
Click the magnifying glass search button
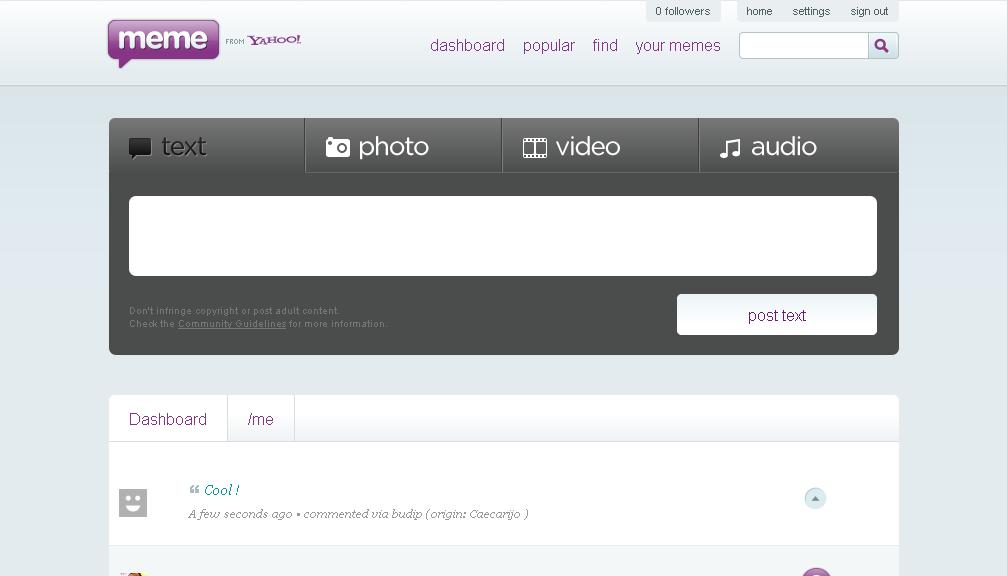pos(882,46)
